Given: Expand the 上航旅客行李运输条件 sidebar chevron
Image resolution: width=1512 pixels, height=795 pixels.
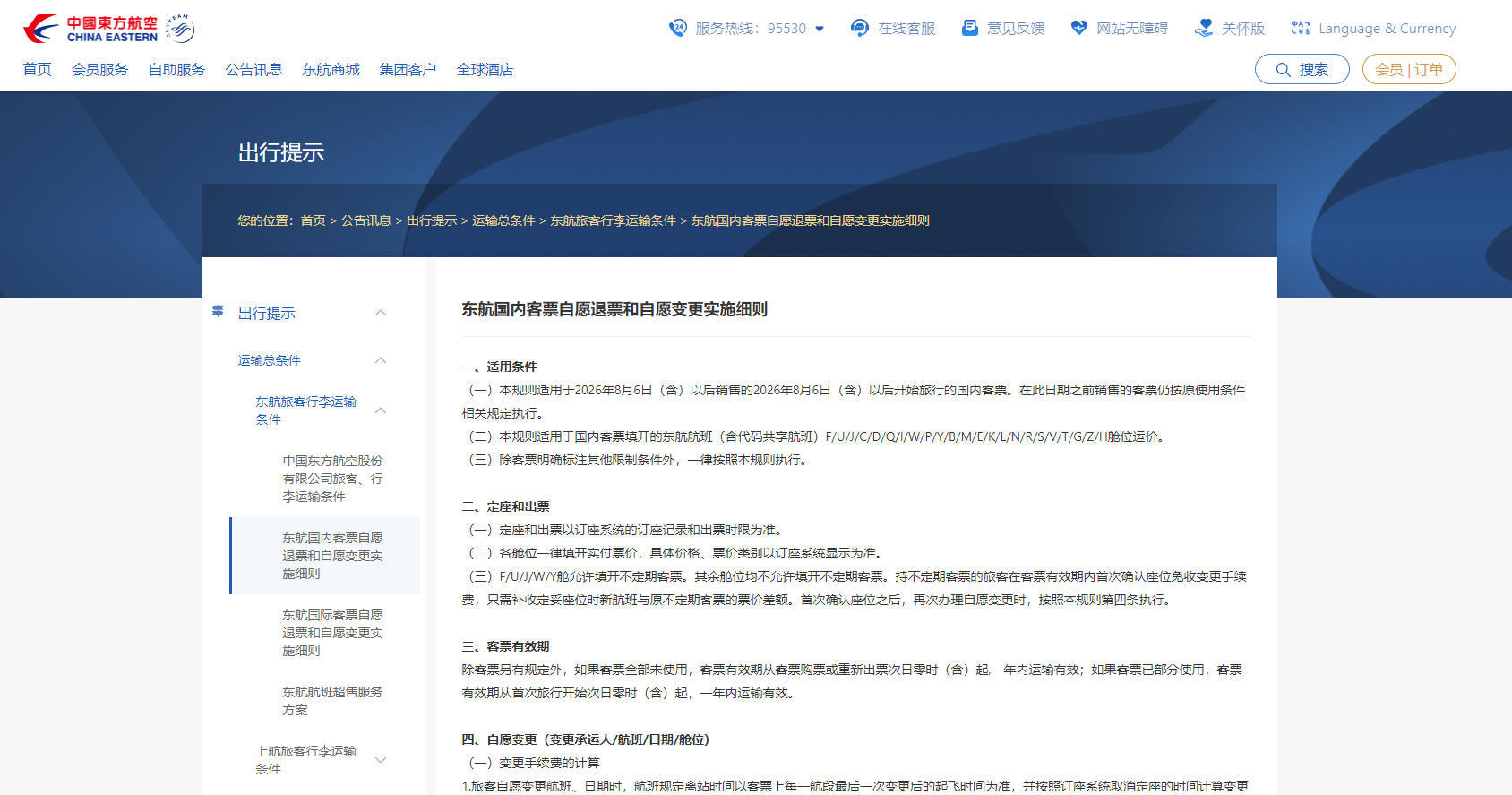Looking at the screenshot, I should pos(381,760).
